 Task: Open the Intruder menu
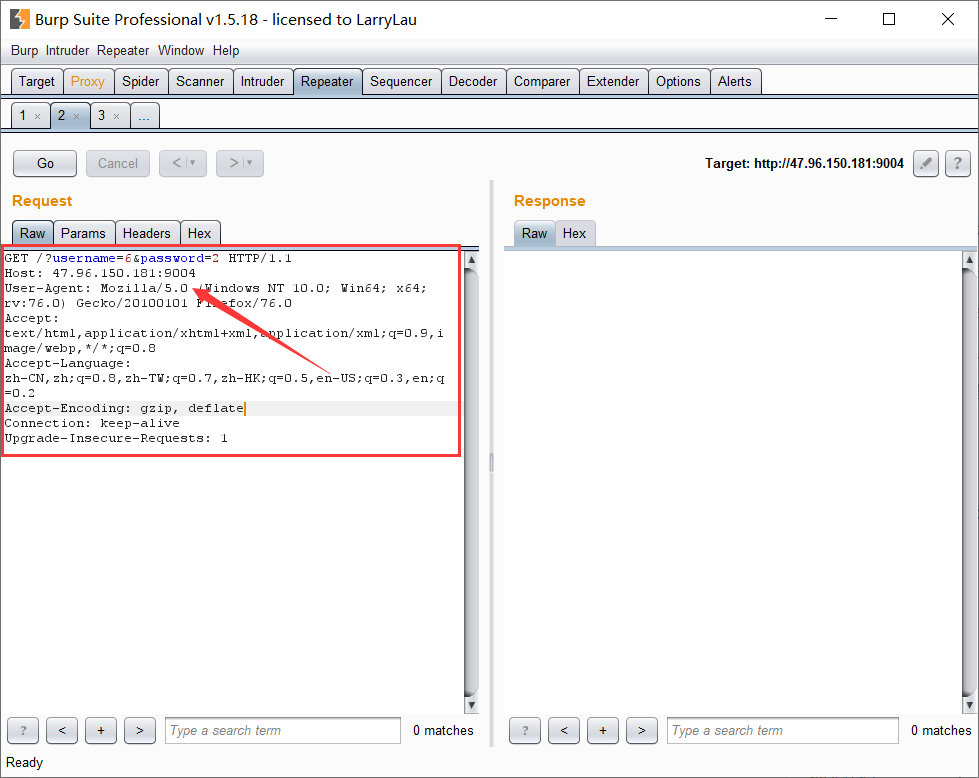tap(67, 51)
